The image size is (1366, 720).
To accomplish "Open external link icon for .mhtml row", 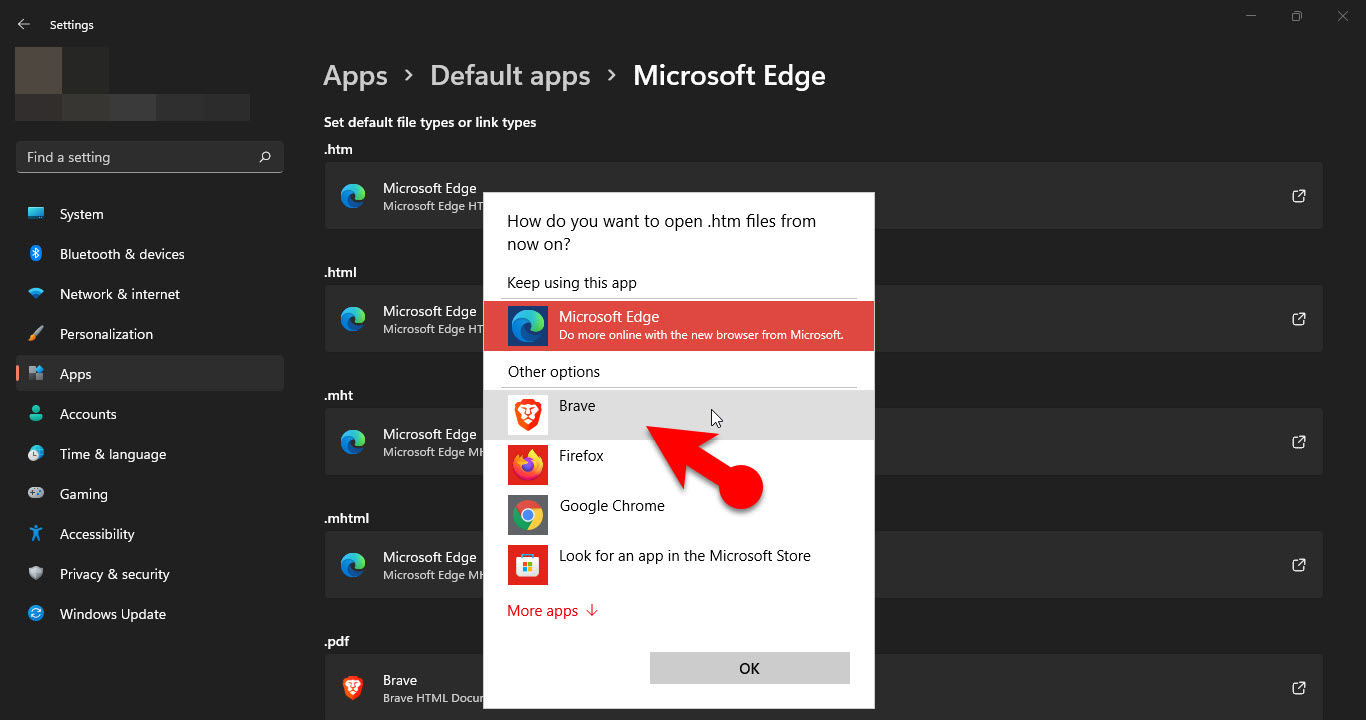I will 1299,565.
